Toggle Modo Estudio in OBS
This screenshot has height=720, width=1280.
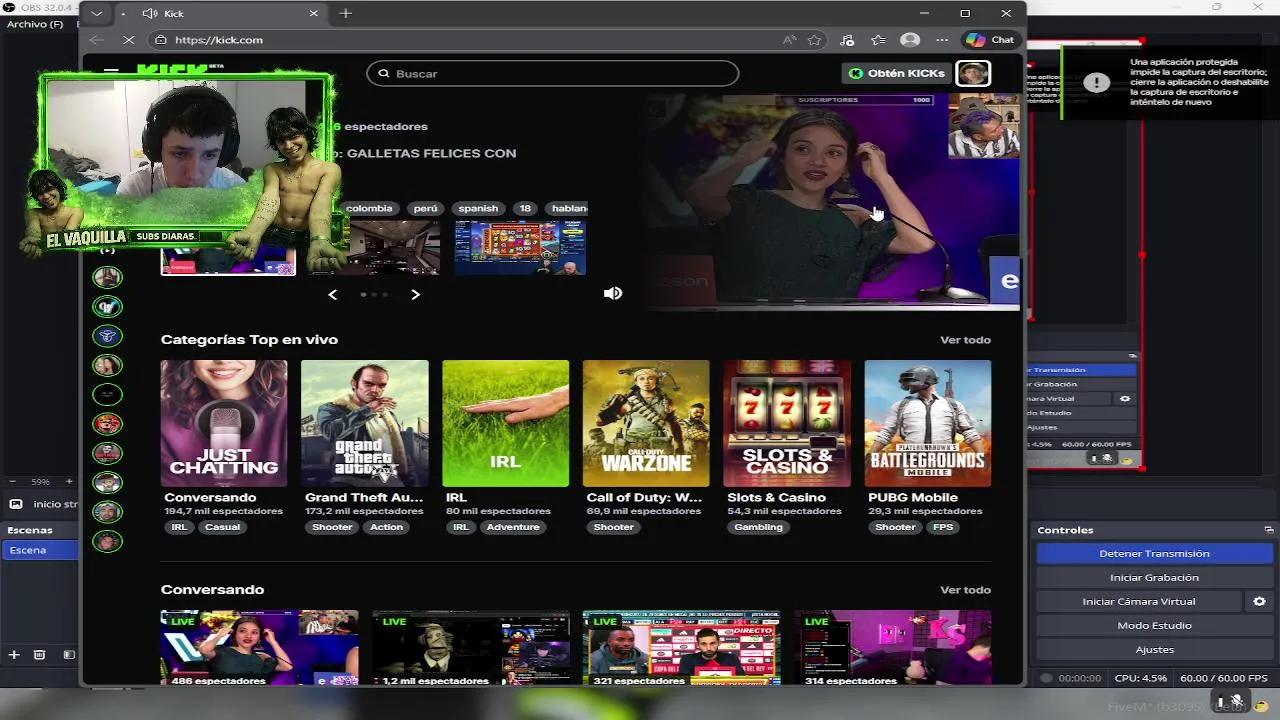[x=1154, y=625]
